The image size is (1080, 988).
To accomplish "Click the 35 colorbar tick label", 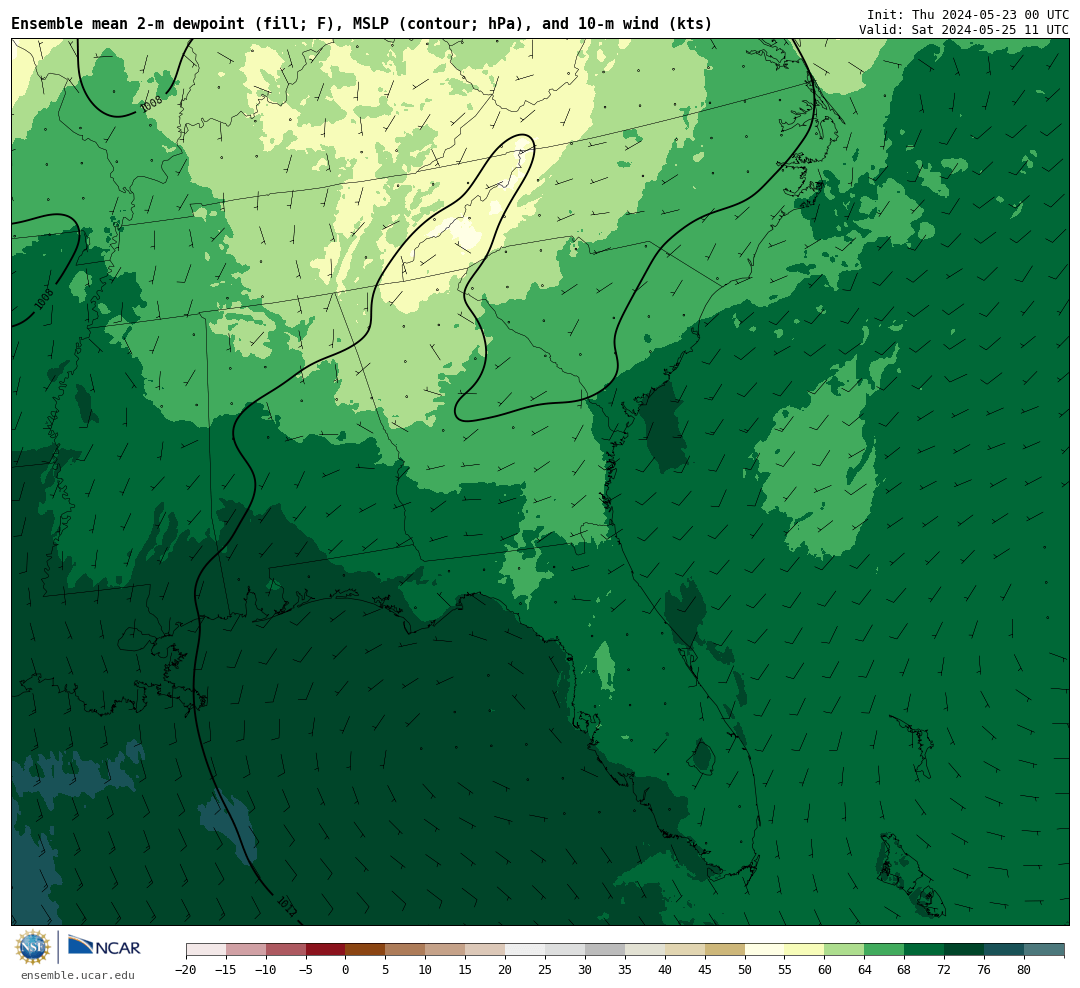I will pos(625,969).
